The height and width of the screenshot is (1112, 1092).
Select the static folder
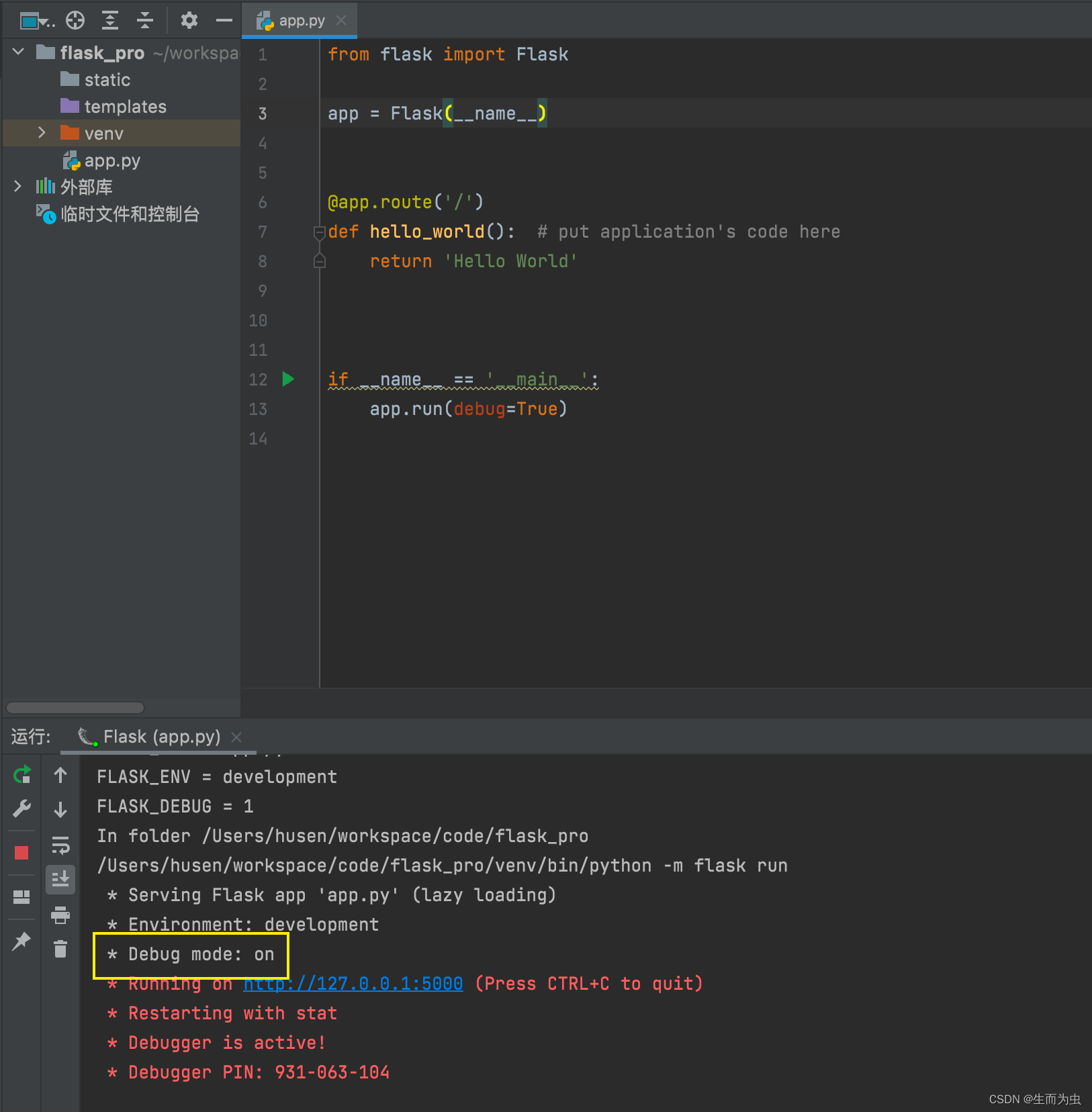(95, 80)
